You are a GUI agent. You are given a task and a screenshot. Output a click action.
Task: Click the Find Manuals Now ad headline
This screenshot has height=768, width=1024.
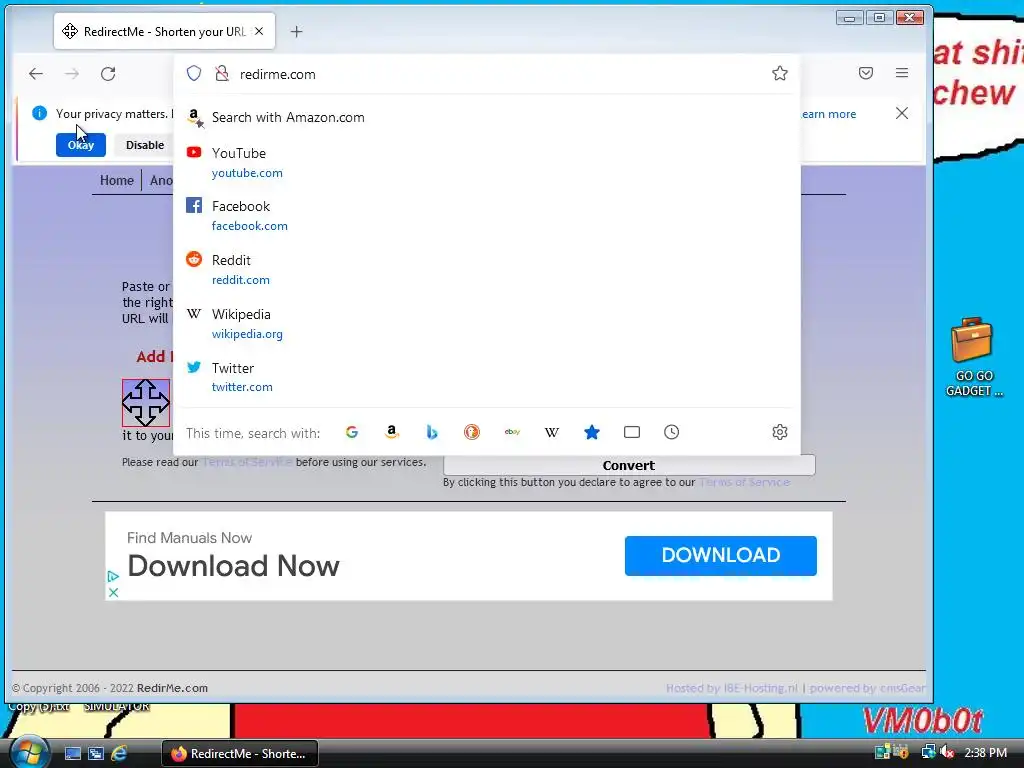[x=189, y=538]
